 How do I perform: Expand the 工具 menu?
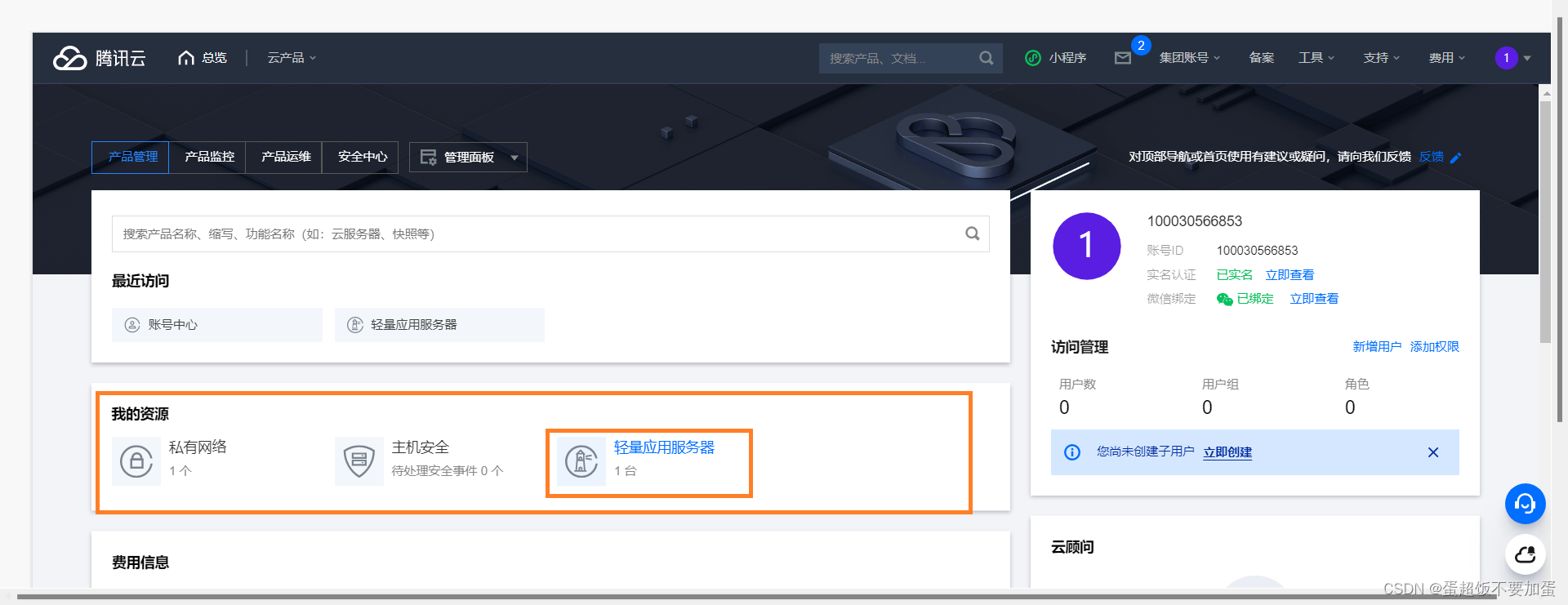[1316, 58]
